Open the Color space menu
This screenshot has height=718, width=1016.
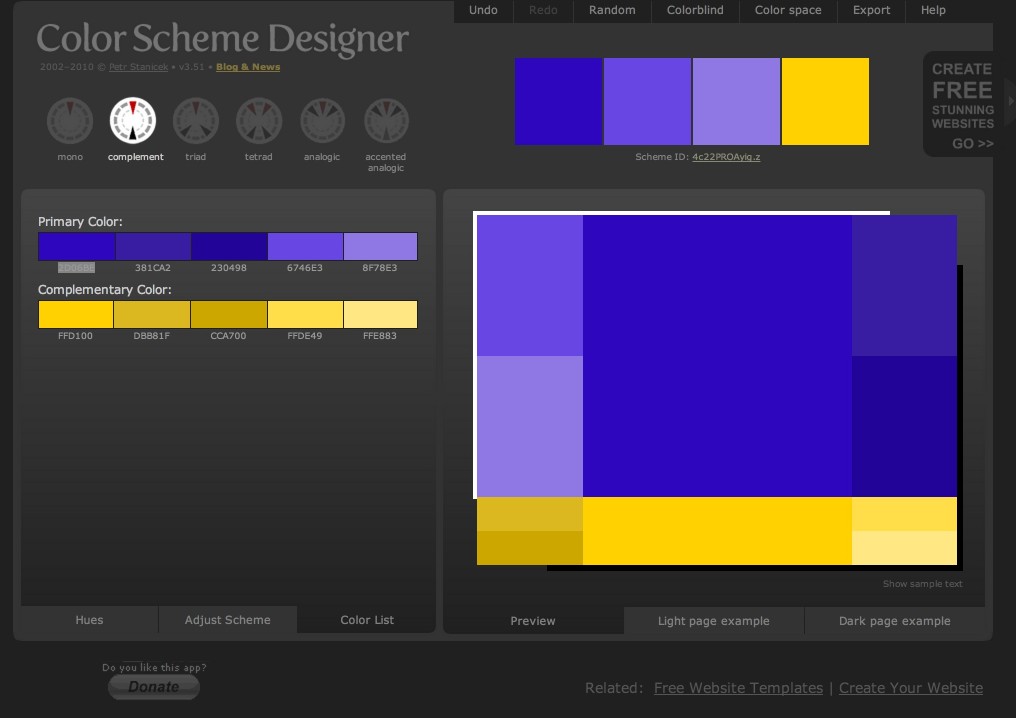coord(788,11)
